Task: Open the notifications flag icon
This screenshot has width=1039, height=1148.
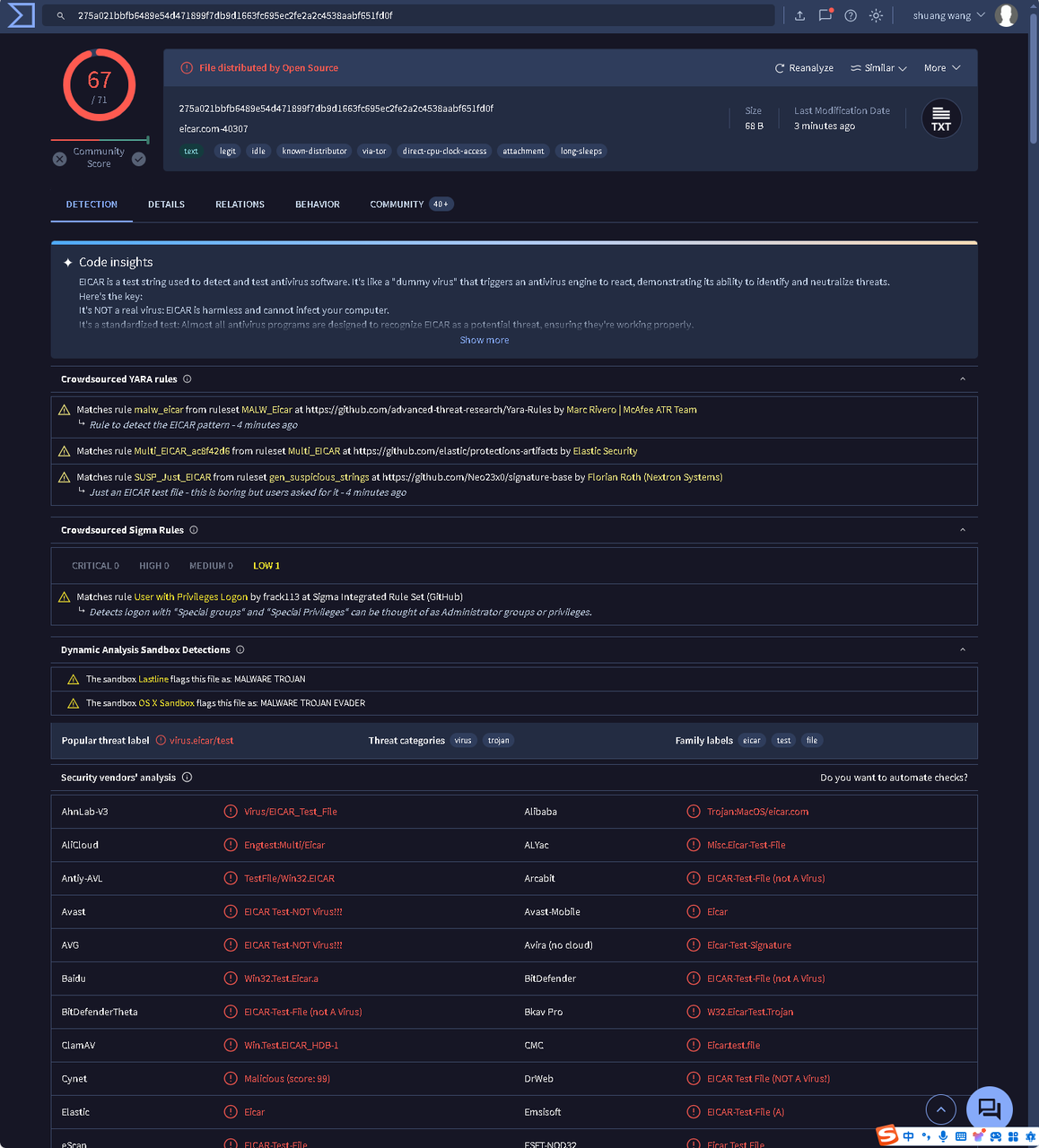Action: [825, 15]
